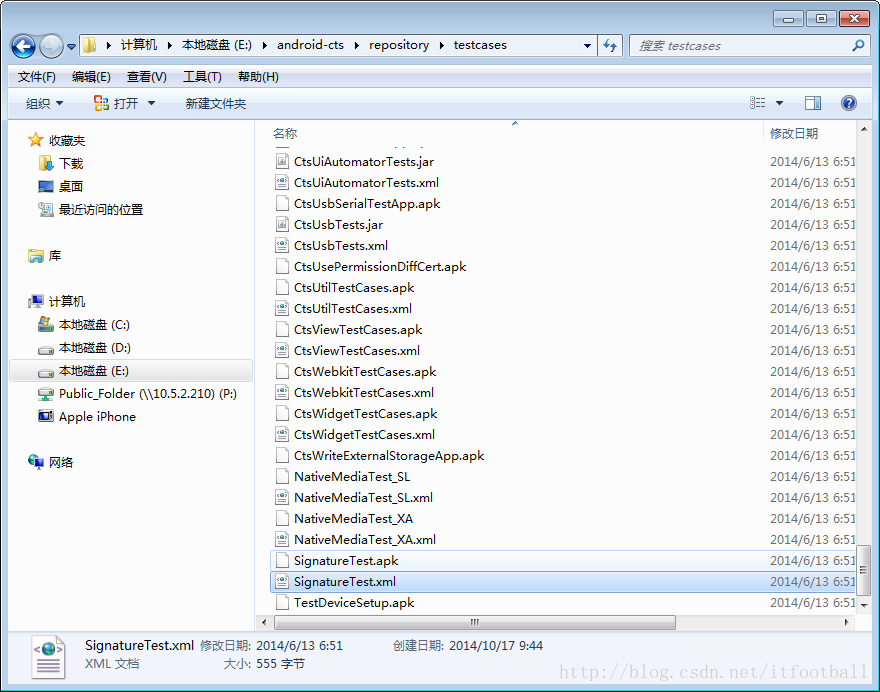The height and width of the screenshot is (692, 880).
Task: Select CtsUtilTestCases.apk file icon
Action: click(x=282, y=287)
